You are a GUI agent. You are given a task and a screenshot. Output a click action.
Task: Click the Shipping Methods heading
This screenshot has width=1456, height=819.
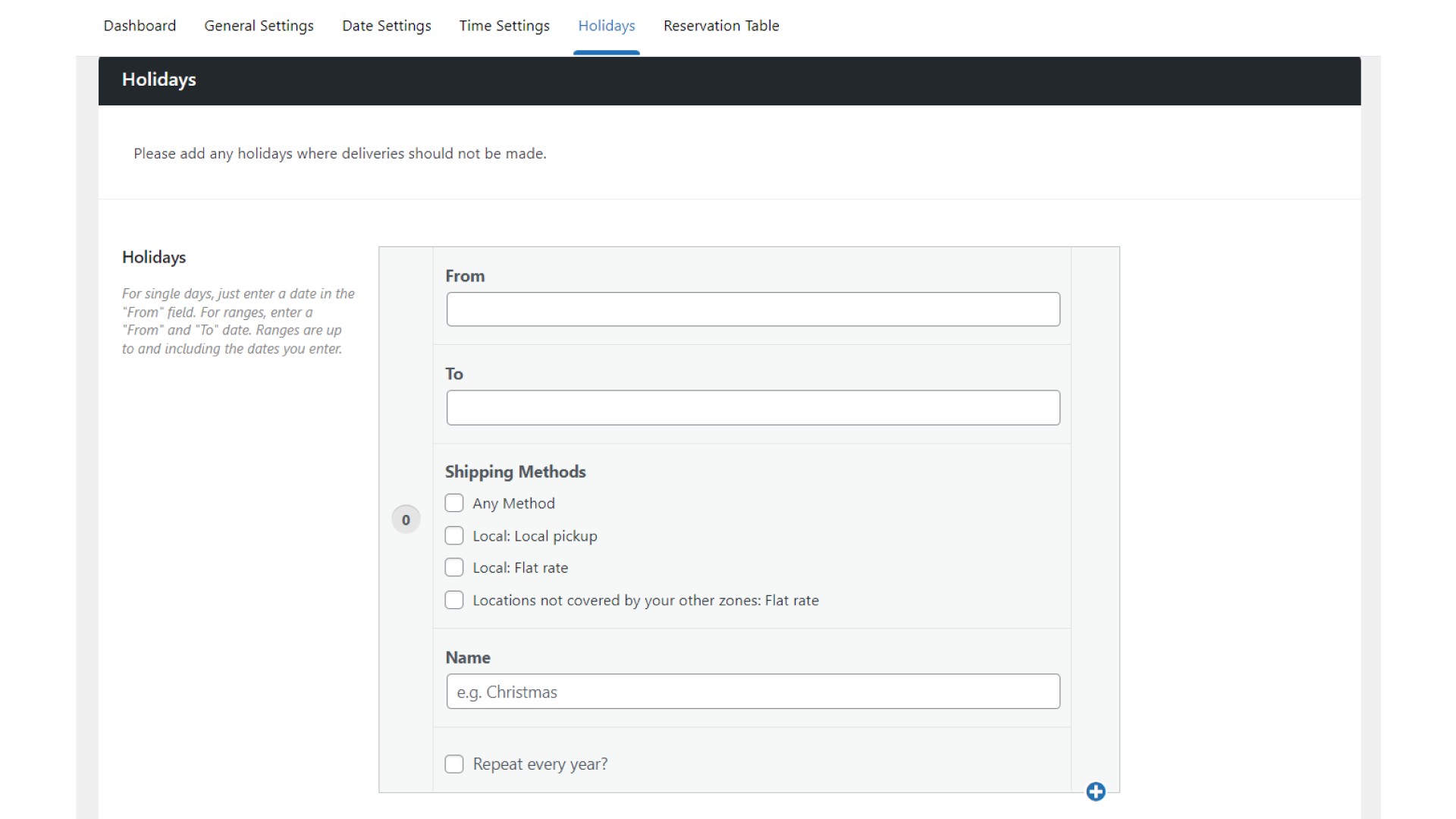515,472
